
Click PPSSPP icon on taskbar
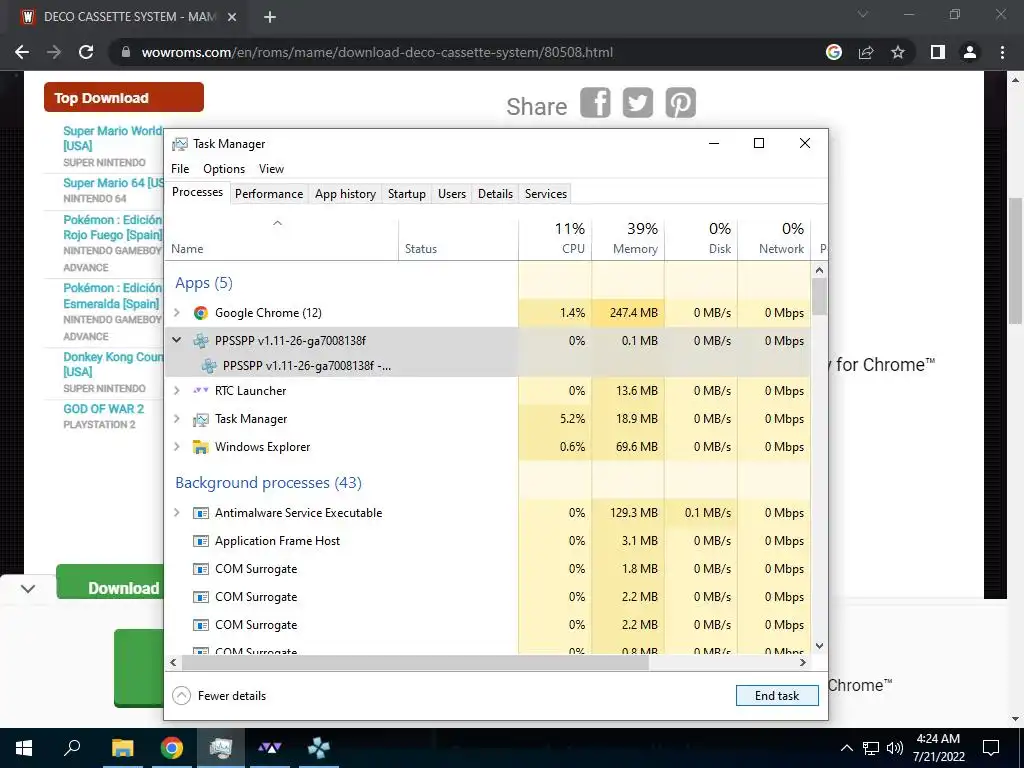(x=319, y=748)
